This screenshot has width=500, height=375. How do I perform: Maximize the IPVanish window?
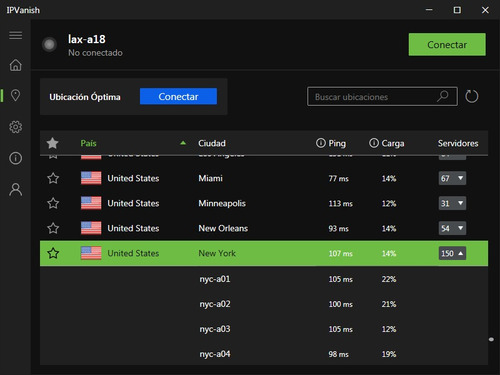(x=457, y=10)
